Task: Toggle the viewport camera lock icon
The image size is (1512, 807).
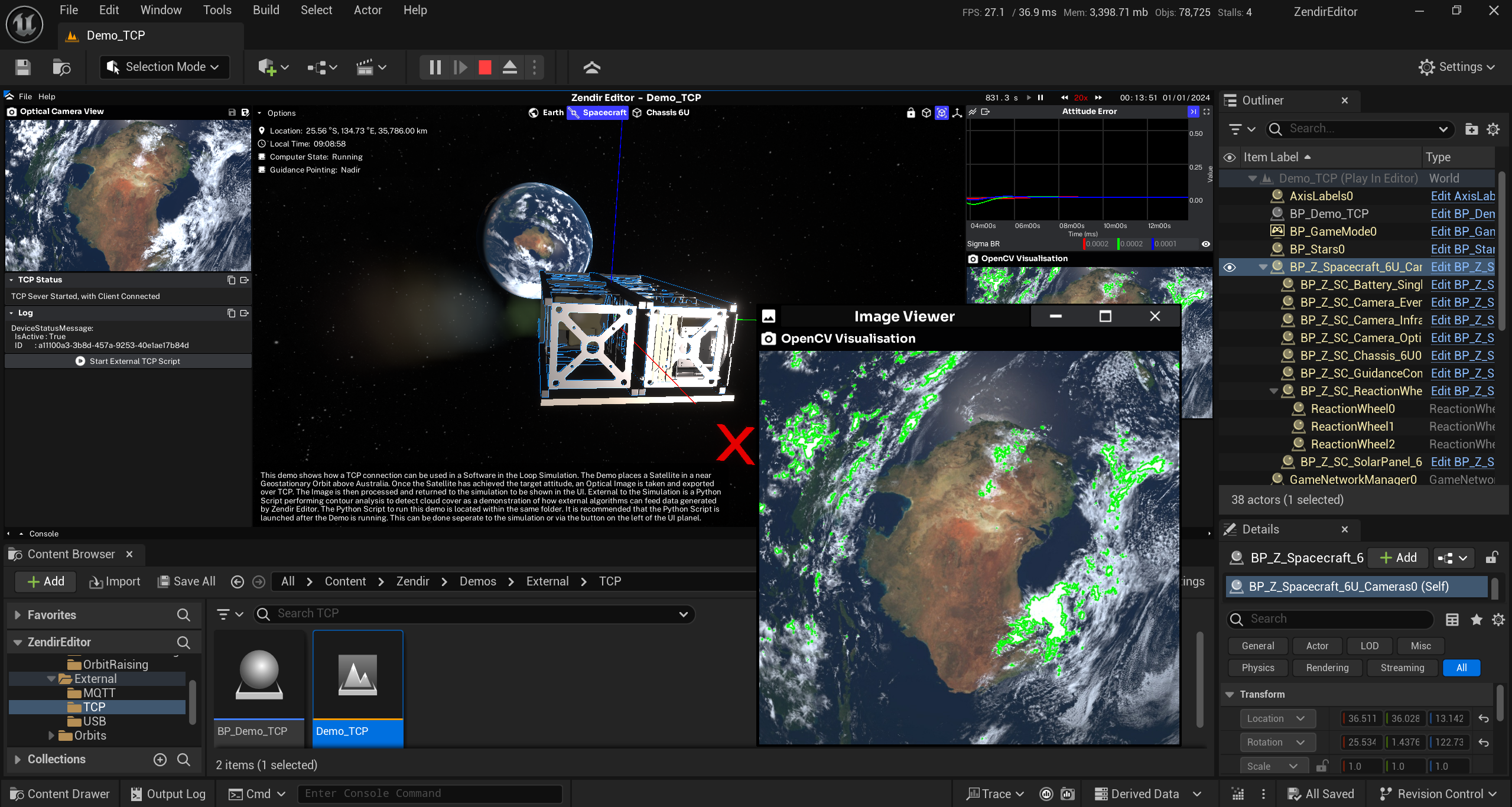Action: point(910,113)
